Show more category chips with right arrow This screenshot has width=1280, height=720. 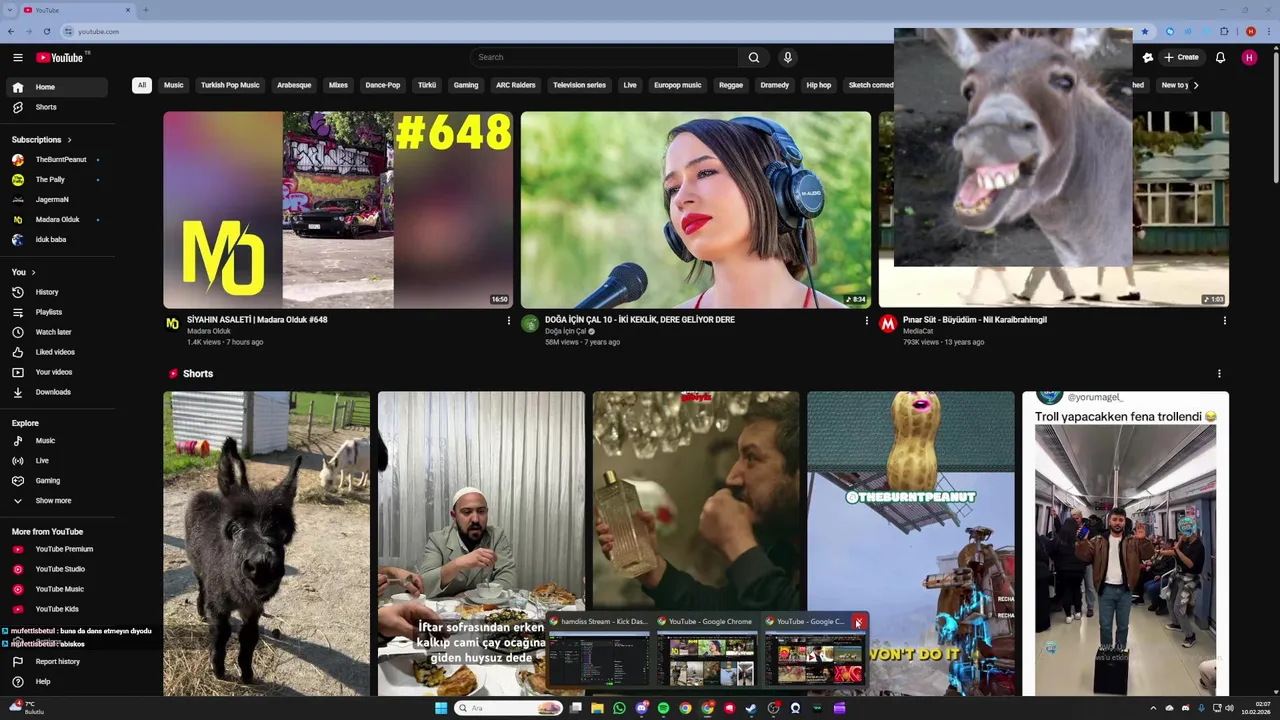click(1195, 85)
